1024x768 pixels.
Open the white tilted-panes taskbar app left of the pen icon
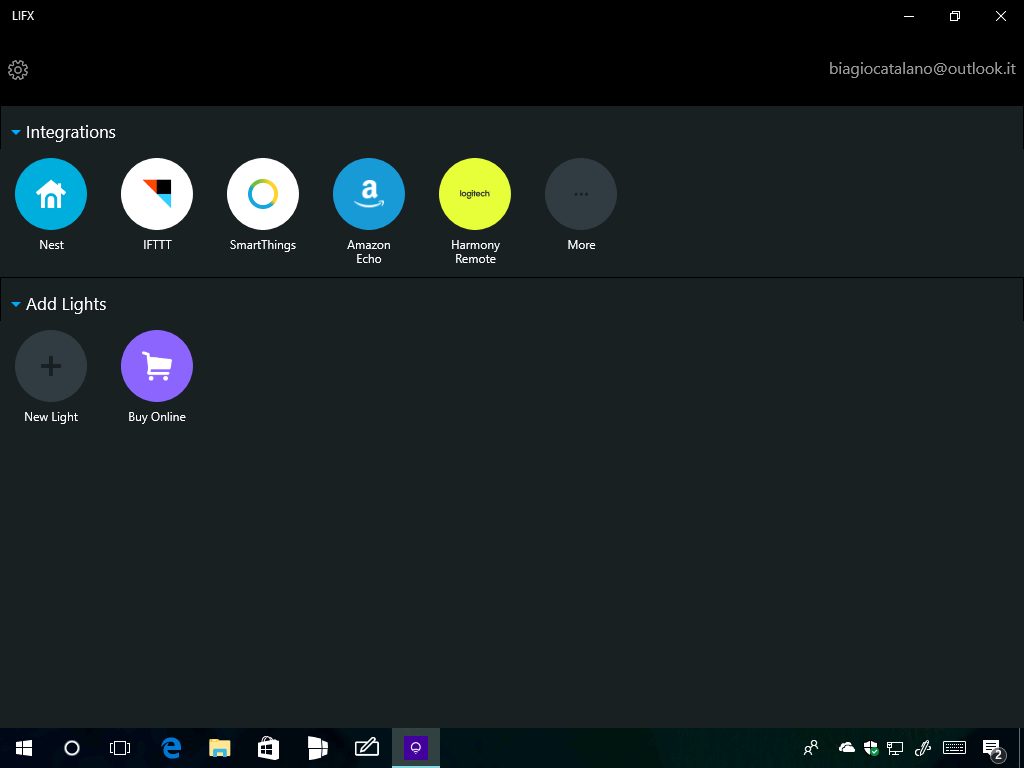(x=317, y=748)
